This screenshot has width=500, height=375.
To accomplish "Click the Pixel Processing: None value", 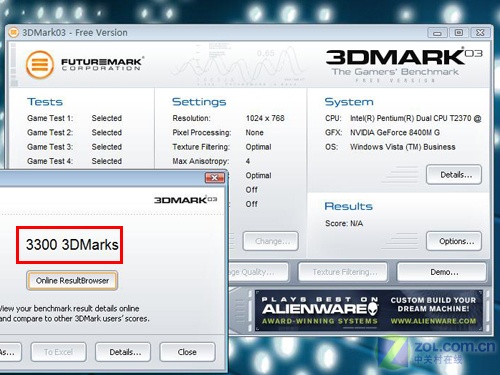I will point(255,133).
